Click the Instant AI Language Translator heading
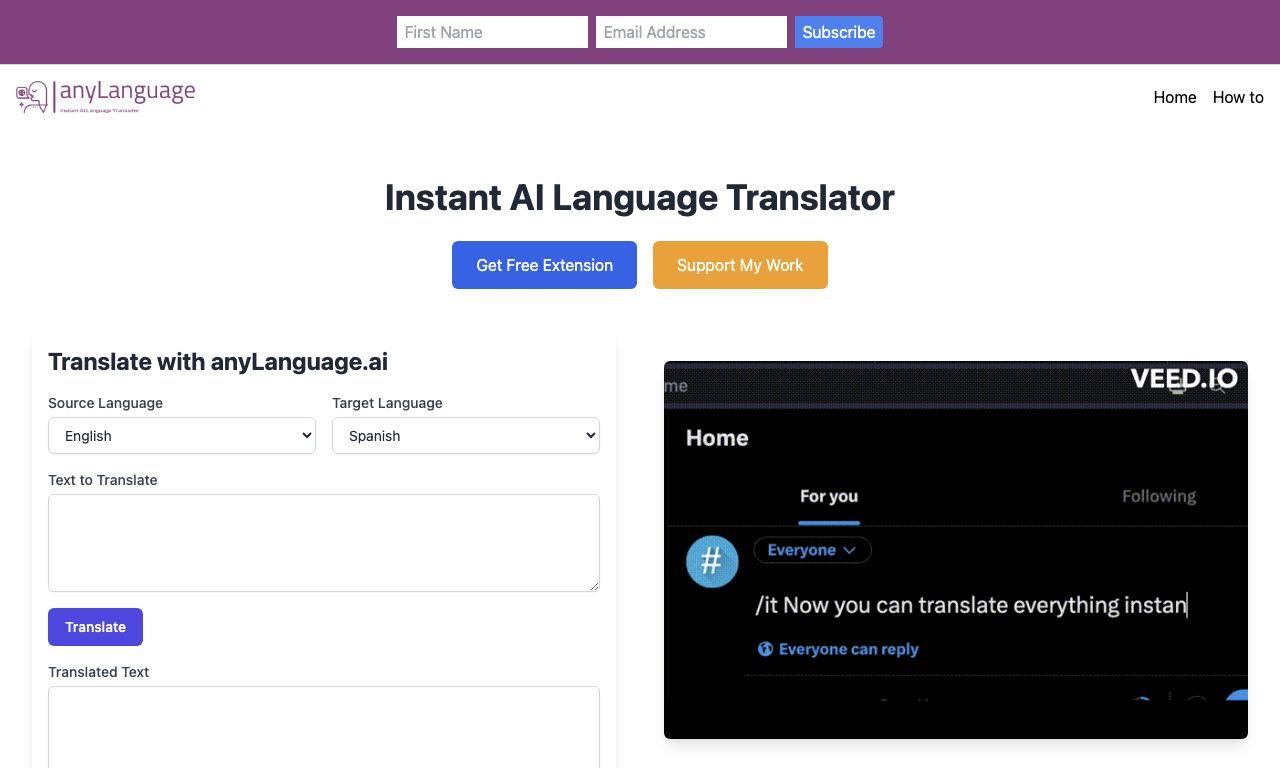The width and height of the screenshot is (1280, 768). (x=640, y=197)
